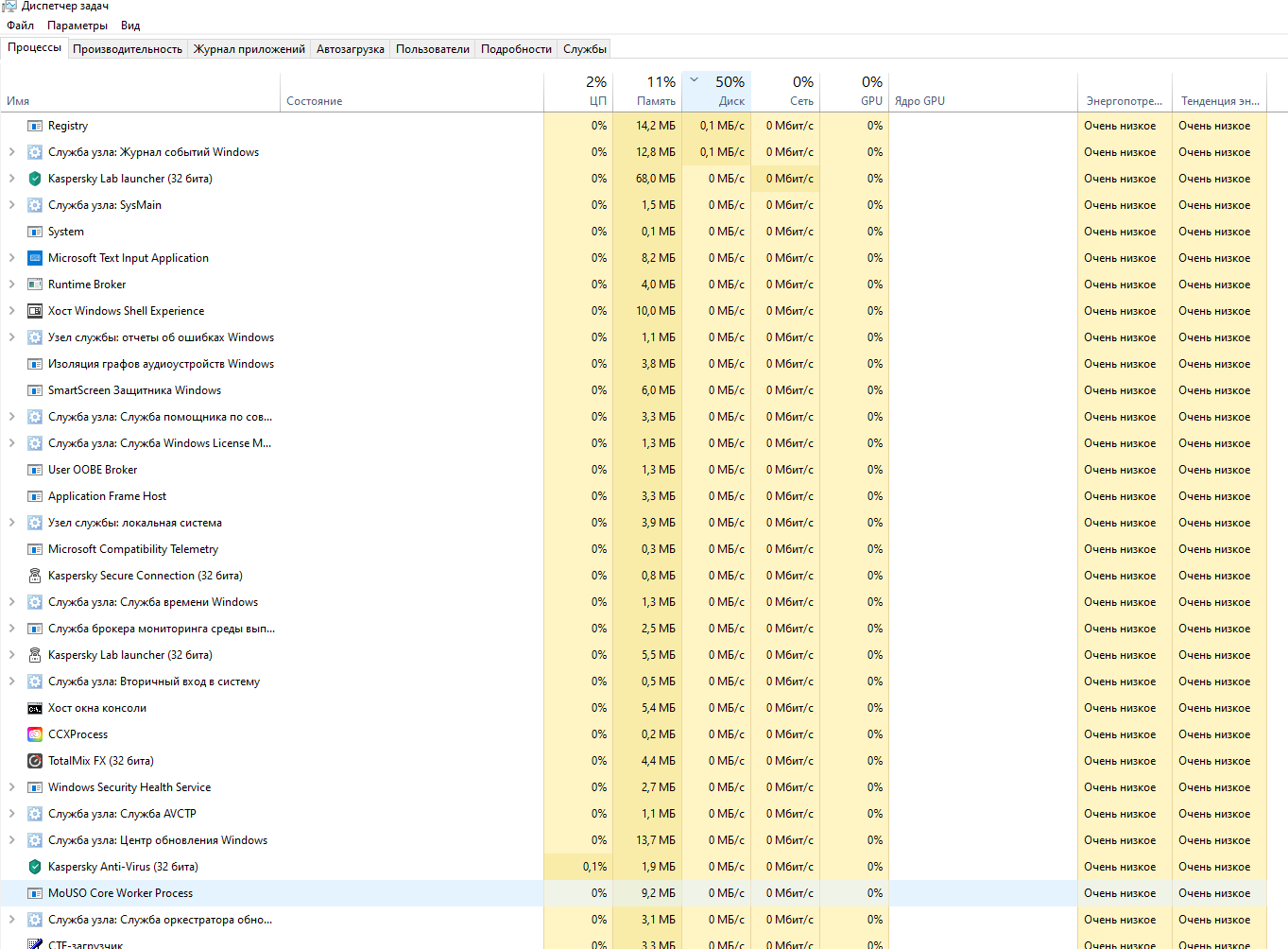Sort by the Память column header
This screenshot has width=1288, height=949.
pos(647,93)
